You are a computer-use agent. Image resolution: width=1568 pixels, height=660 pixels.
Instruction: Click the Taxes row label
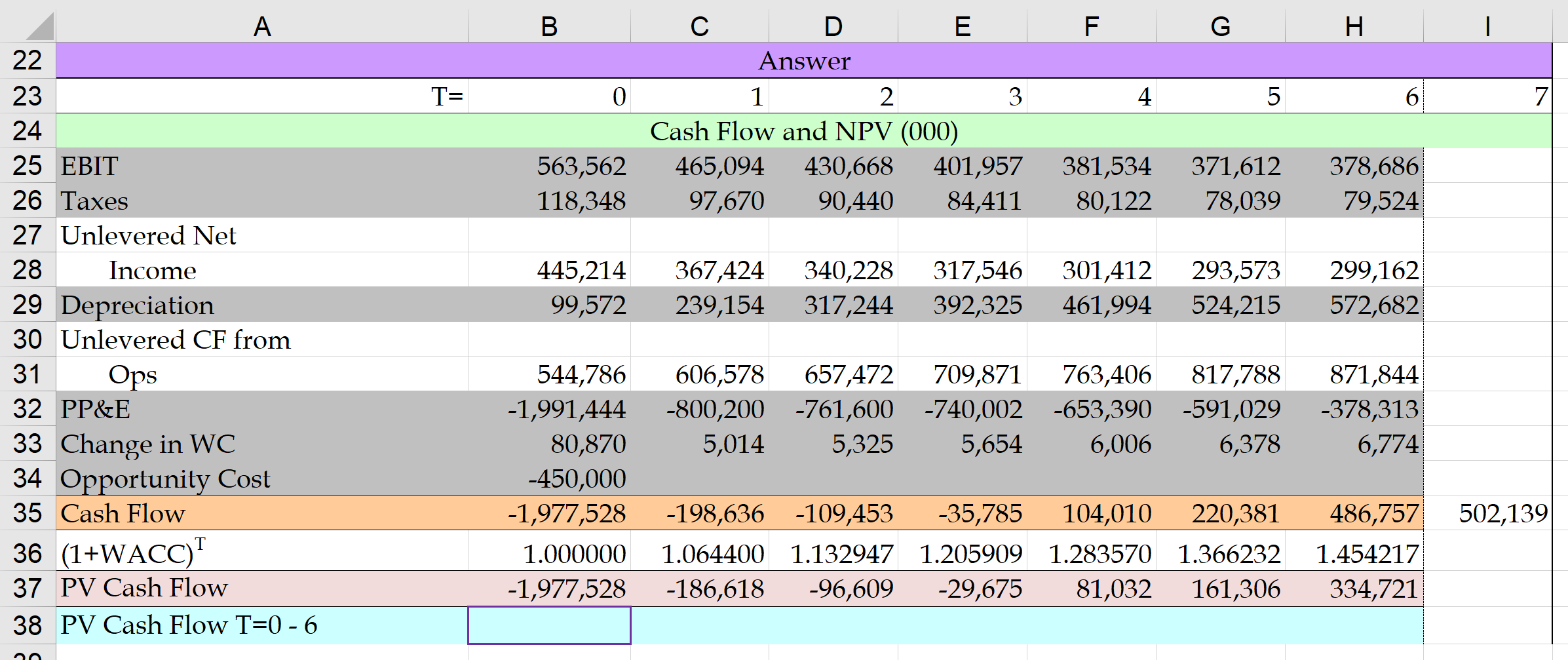pyautogui.click(x=94, y=201)
